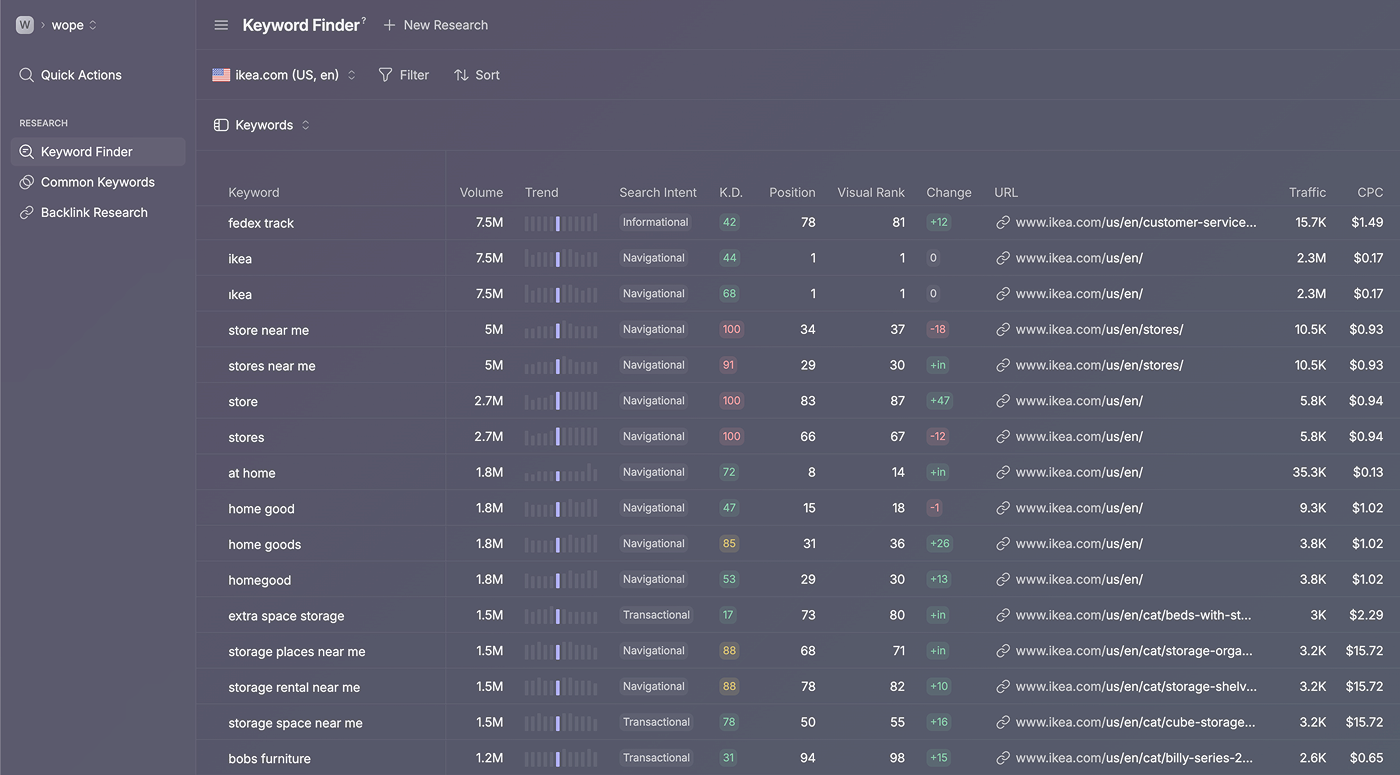This screenshot has width=1400, height=775.
Task: Click the hamburger menu icon
Action: tap(221, 25)
